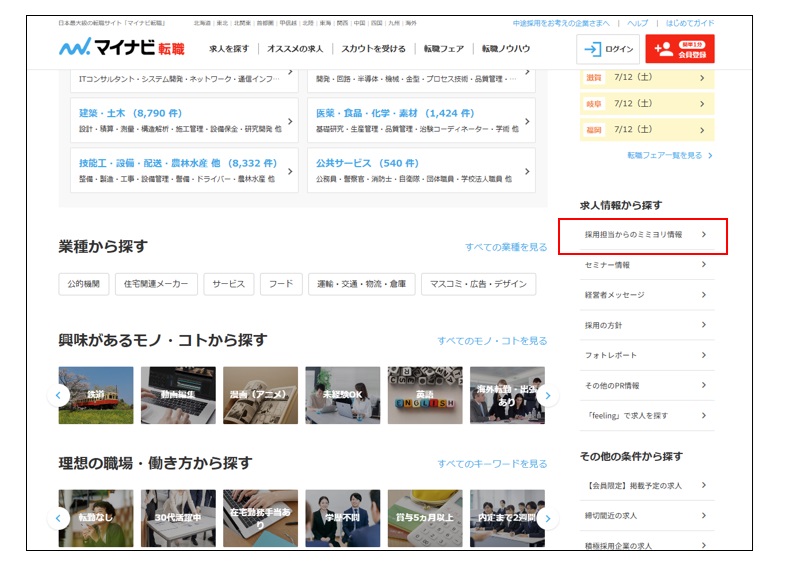
Task: Show next items in 興味があるモノ carousel
Action: coord(547,395)
